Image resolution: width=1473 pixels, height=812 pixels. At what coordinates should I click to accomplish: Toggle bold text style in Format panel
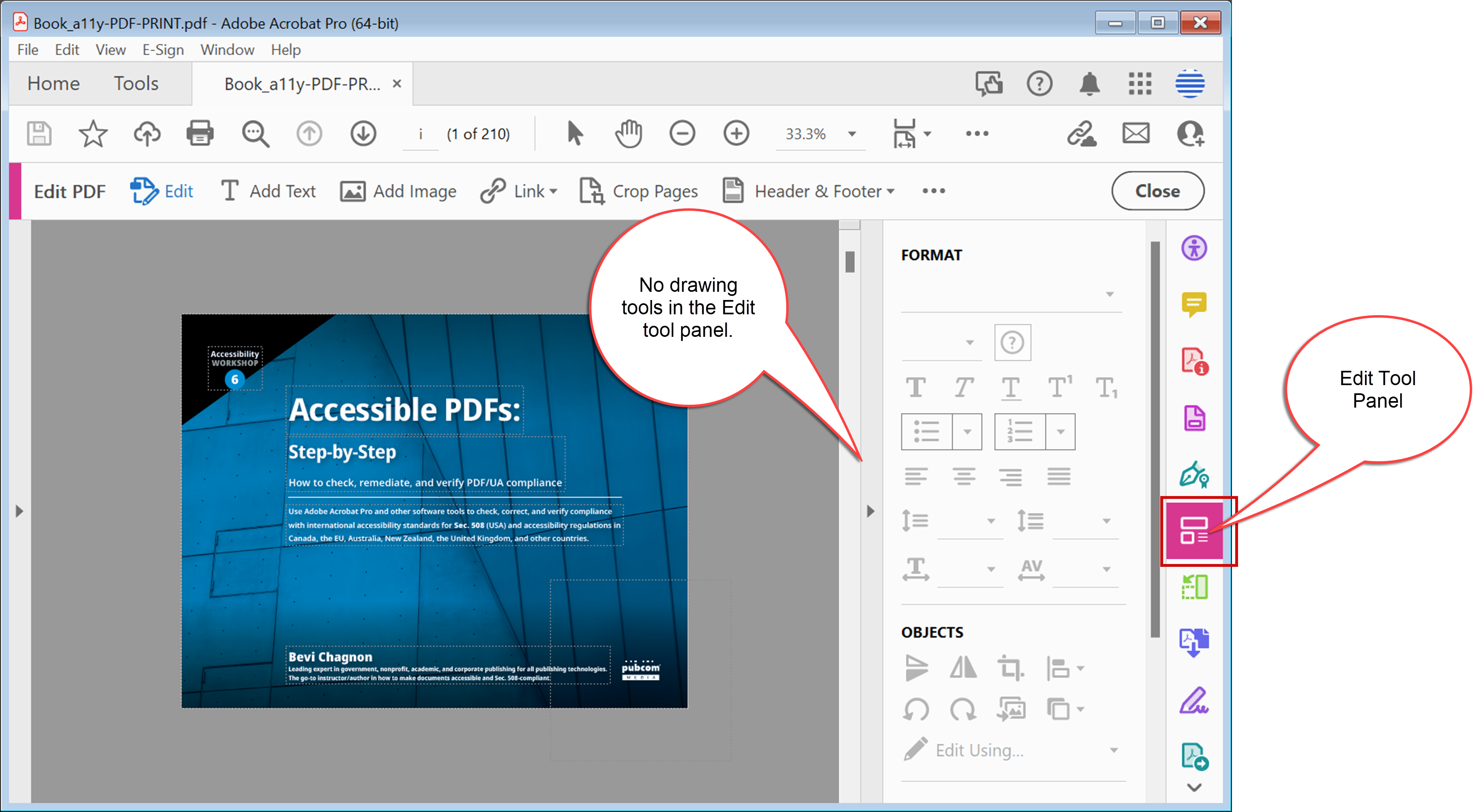click(x=916, y=388)
